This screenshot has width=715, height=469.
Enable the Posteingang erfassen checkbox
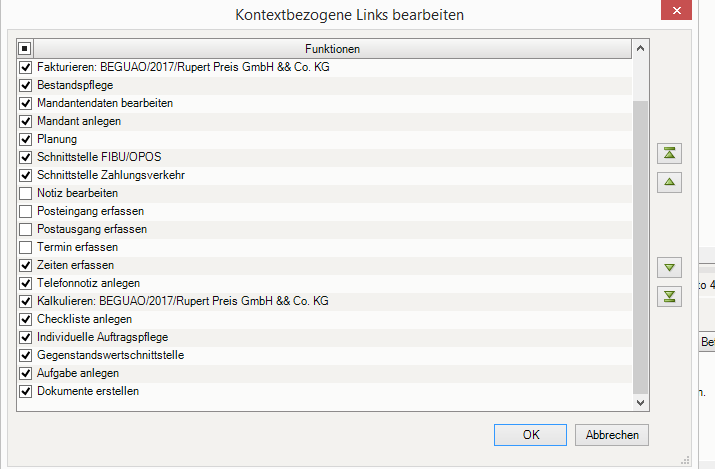(26, 211)
